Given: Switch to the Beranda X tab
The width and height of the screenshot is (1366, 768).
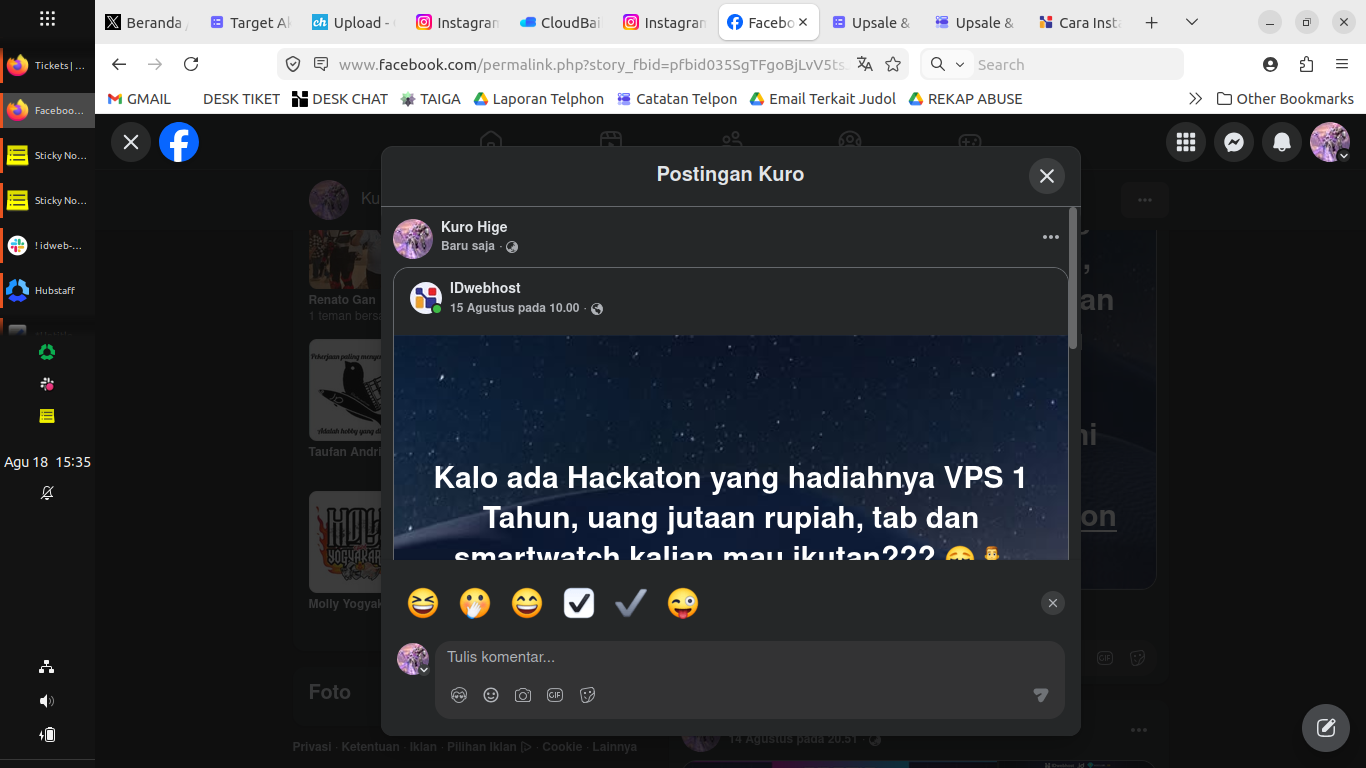Looking at the screenshot, I should 147,22.
